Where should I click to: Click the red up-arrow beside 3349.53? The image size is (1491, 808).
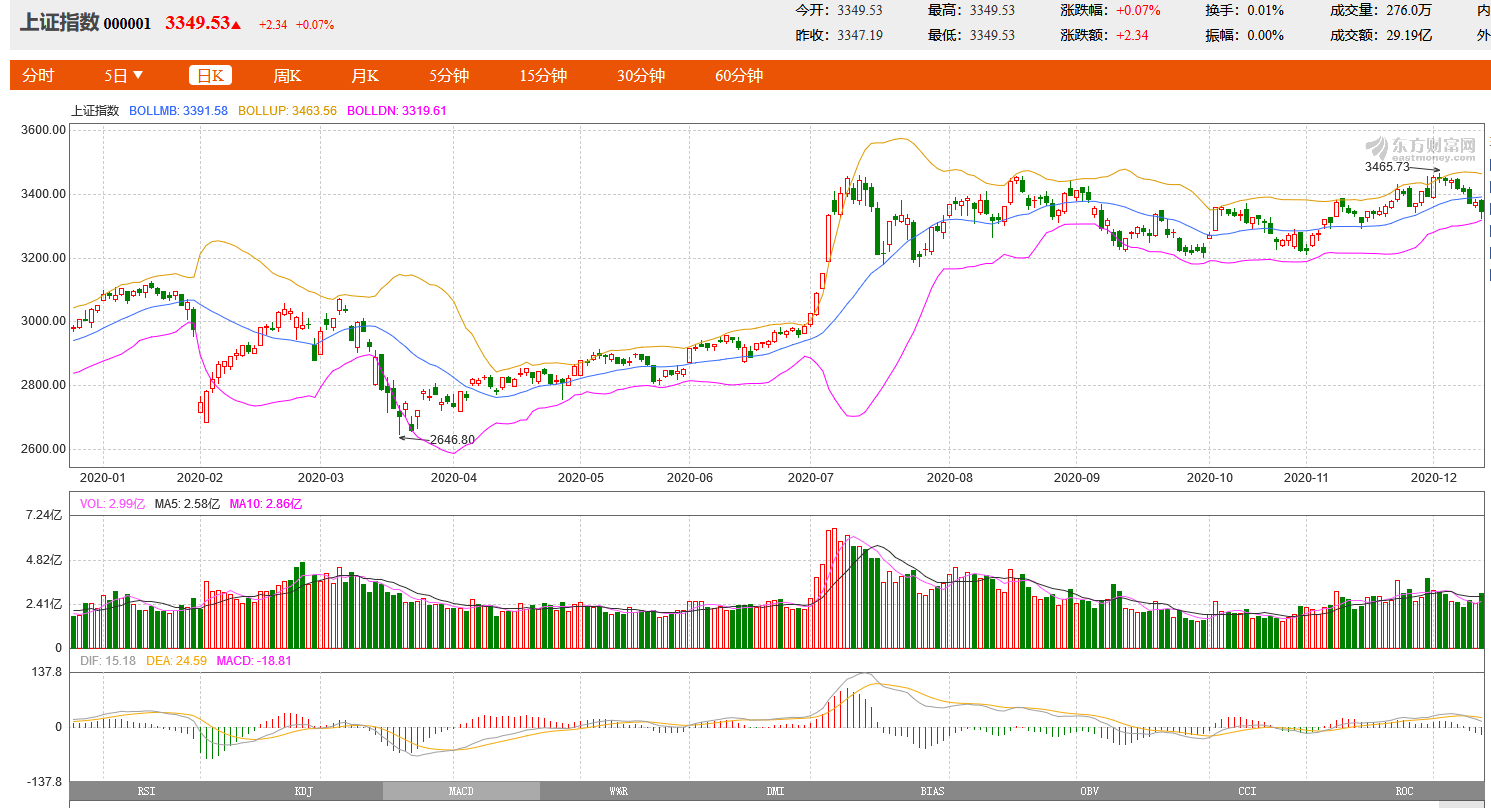[237, 25]
